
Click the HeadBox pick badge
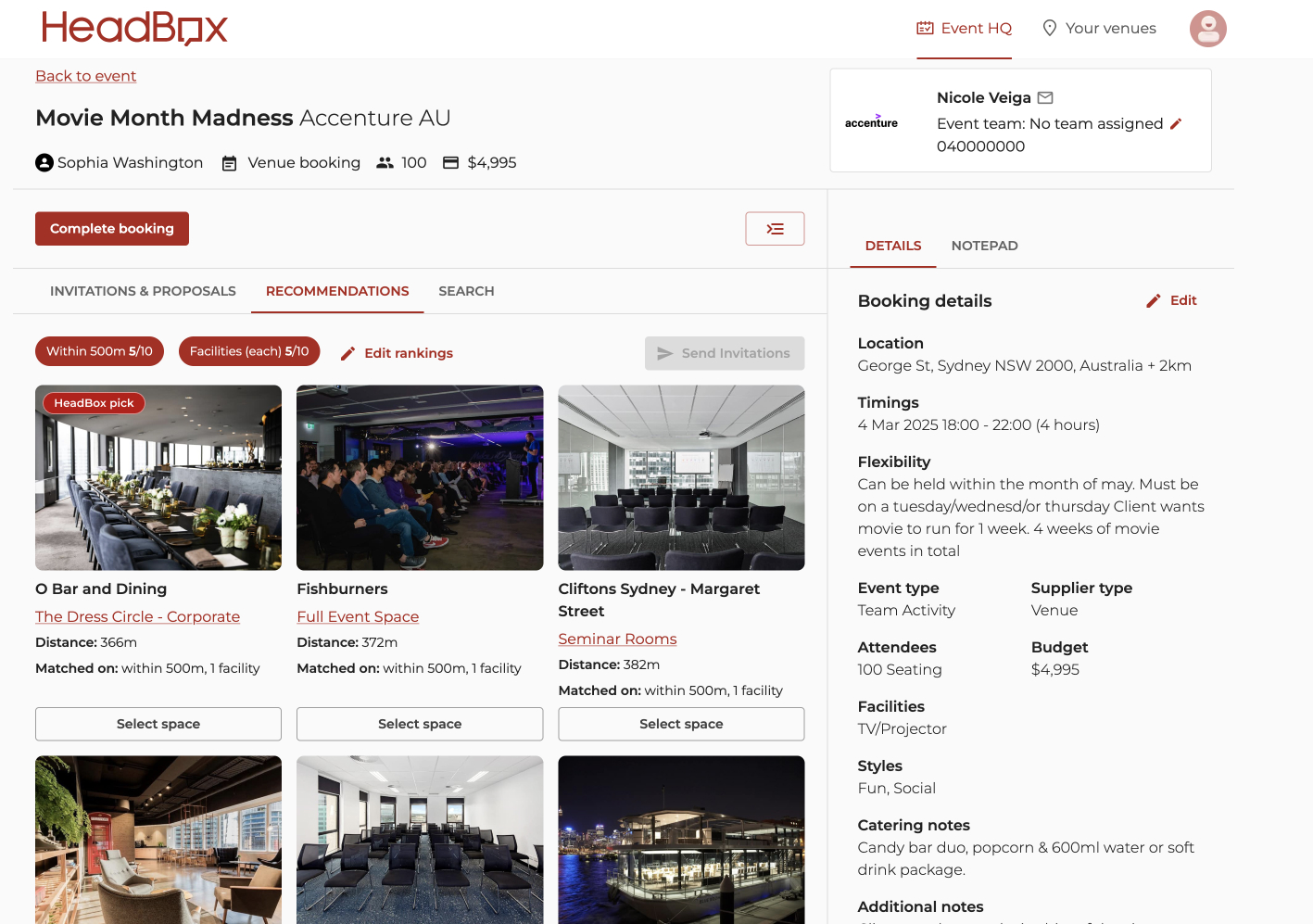click(94, 403)
